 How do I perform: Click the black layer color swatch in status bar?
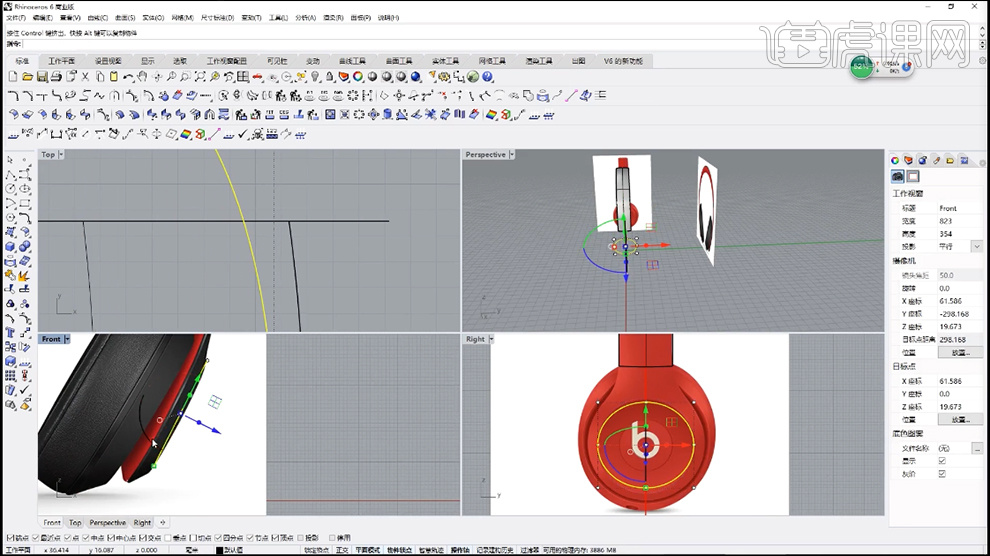click(219, 550)
